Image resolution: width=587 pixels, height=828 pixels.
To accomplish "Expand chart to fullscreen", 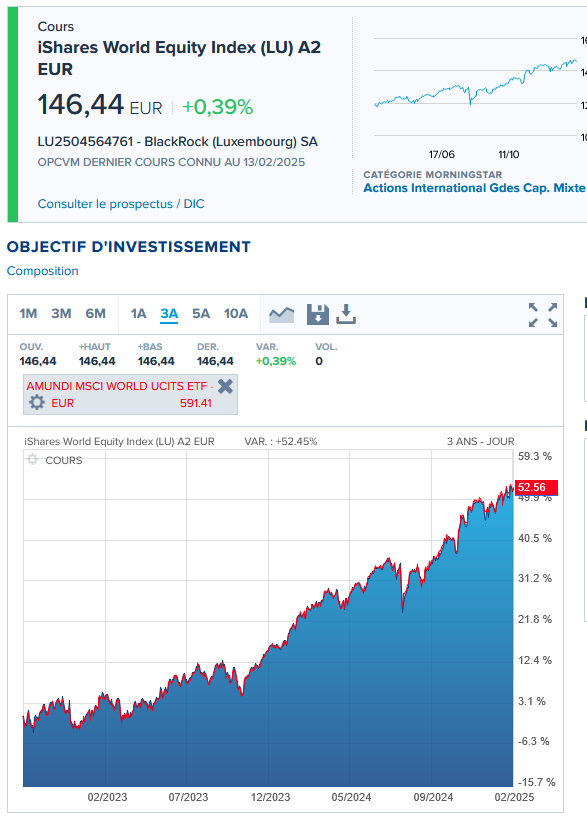I will click(x=543, y=315).
